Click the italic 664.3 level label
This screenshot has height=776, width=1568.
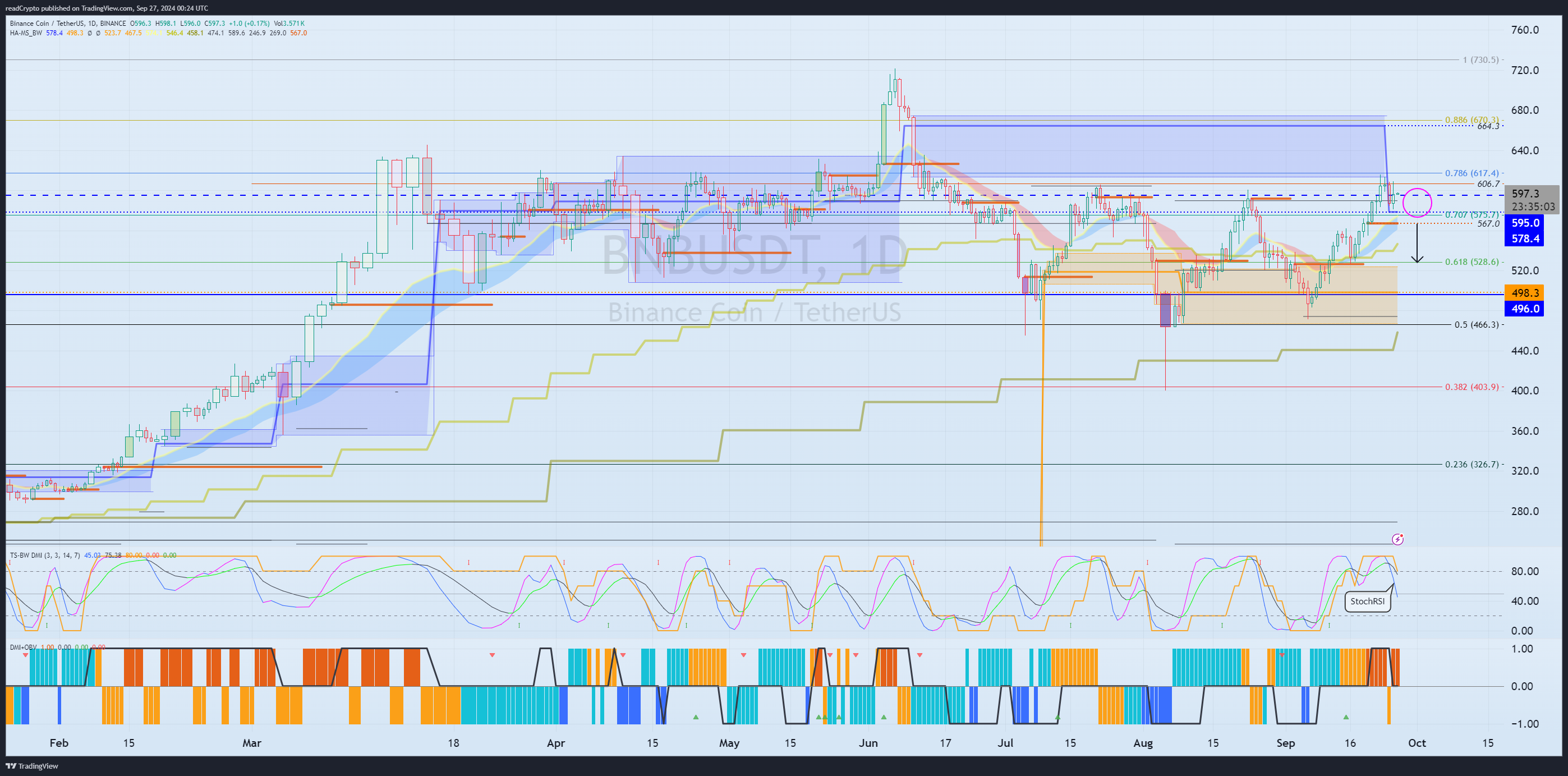click(1488, 126)
